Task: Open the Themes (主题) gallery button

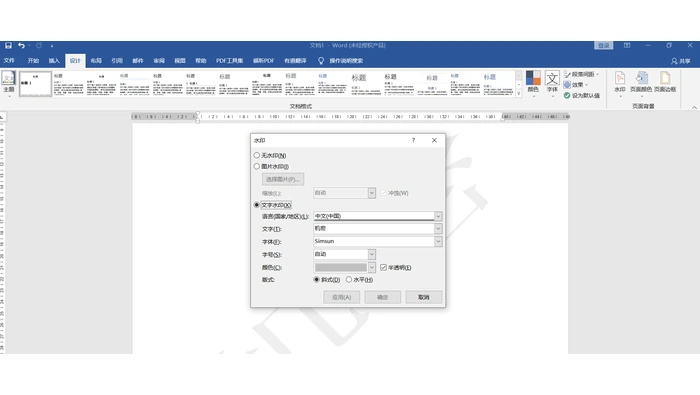Action: click(8, 83)
